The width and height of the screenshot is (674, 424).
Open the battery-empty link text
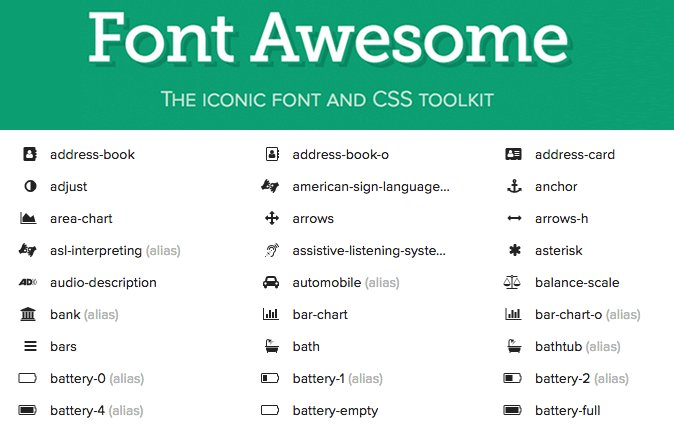(335, 411)
